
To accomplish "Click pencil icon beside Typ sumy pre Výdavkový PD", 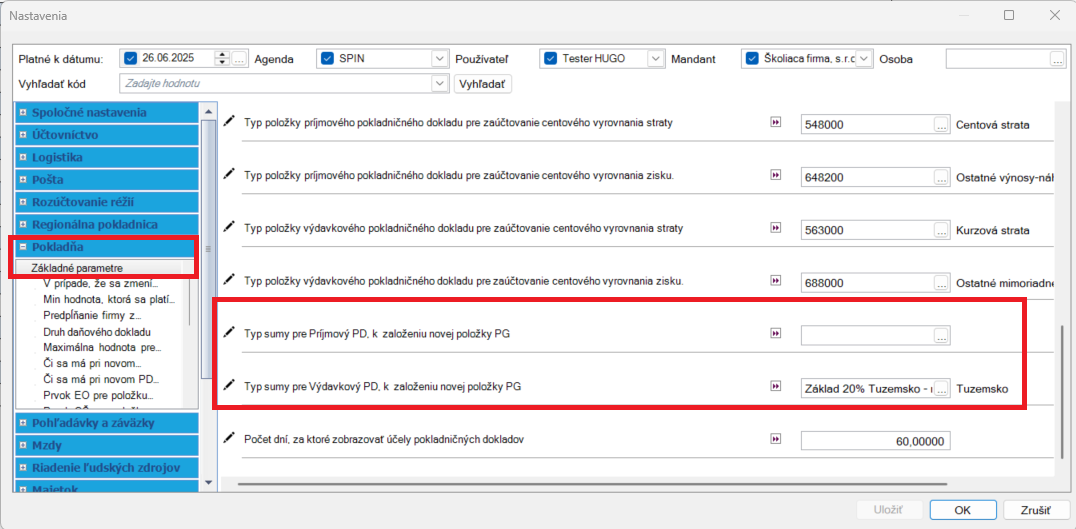I will pos(229,385).
